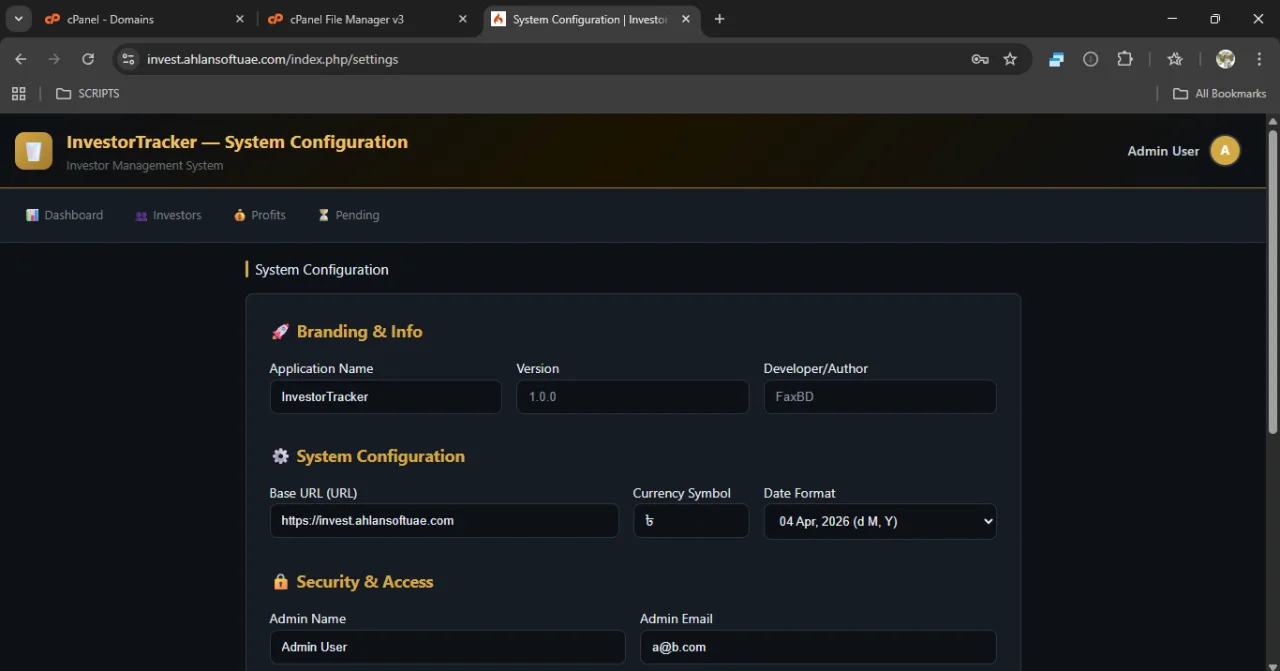Close the cPanel - Domains tab
The height and width of the screenshot is (671, 1280).
[x=239, y=19]
